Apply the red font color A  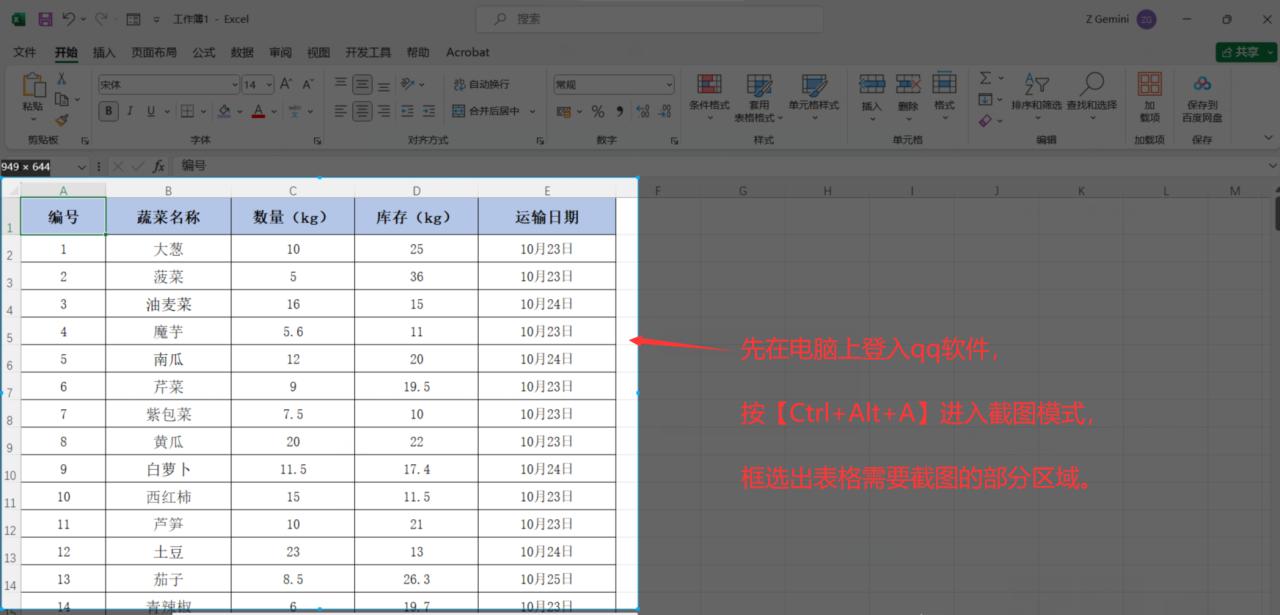(259, 111)
